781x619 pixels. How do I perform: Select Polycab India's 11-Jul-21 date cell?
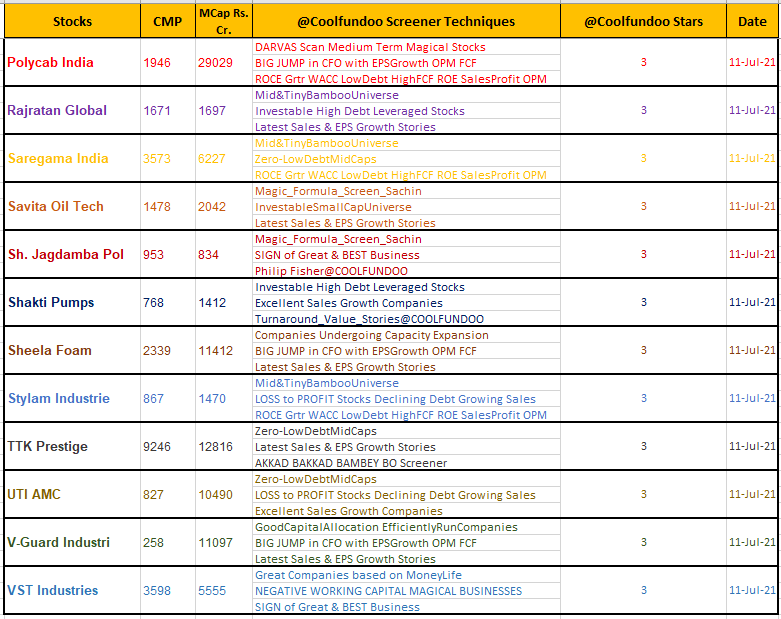click(x=752, y=63)
